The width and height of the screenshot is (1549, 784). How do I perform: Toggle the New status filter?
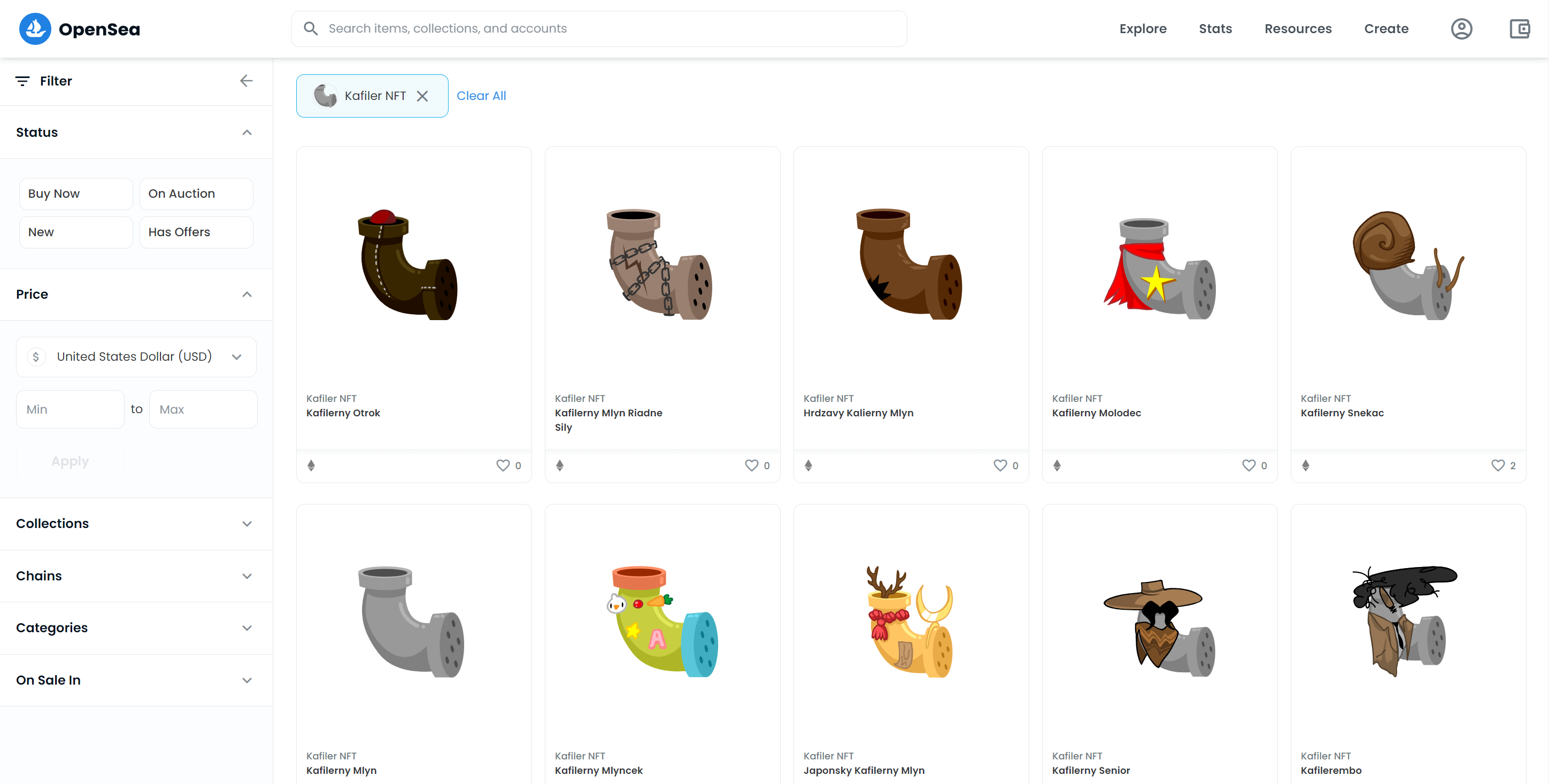point(76,232)
